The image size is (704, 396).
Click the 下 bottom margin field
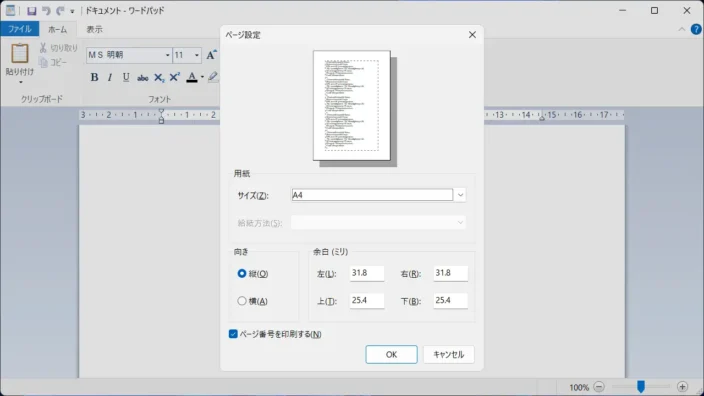coord(450,300)
